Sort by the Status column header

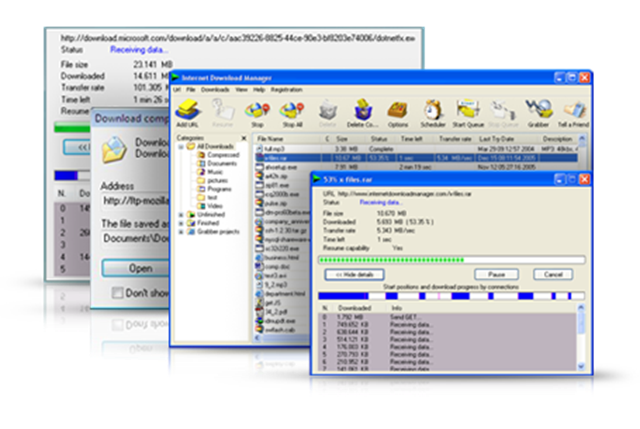tap(381, 139)
